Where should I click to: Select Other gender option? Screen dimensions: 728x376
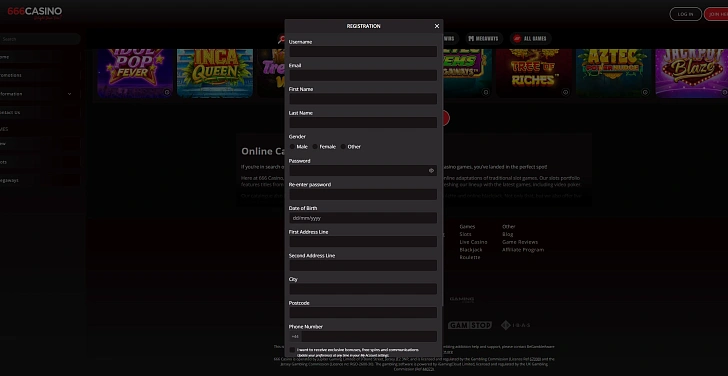(x=343, y=147)
